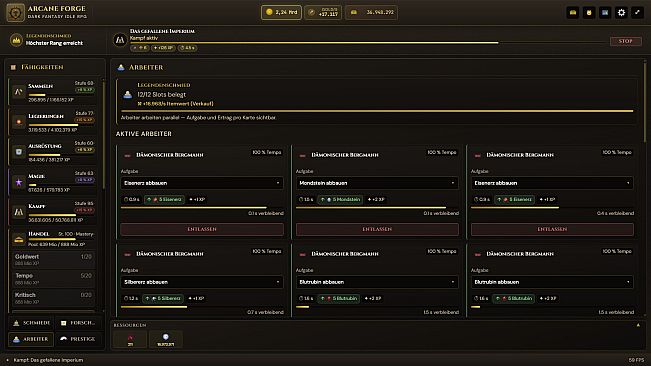Click the Arcane Forge logo emblem
The width and height of the screenshot is (651, 366).
point(15,12)
